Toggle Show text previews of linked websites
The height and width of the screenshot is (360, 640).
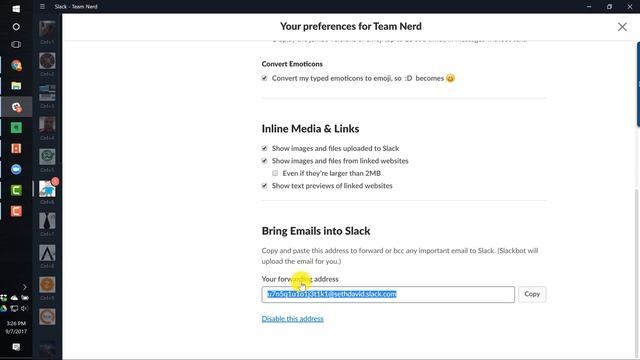click(264, 186)
